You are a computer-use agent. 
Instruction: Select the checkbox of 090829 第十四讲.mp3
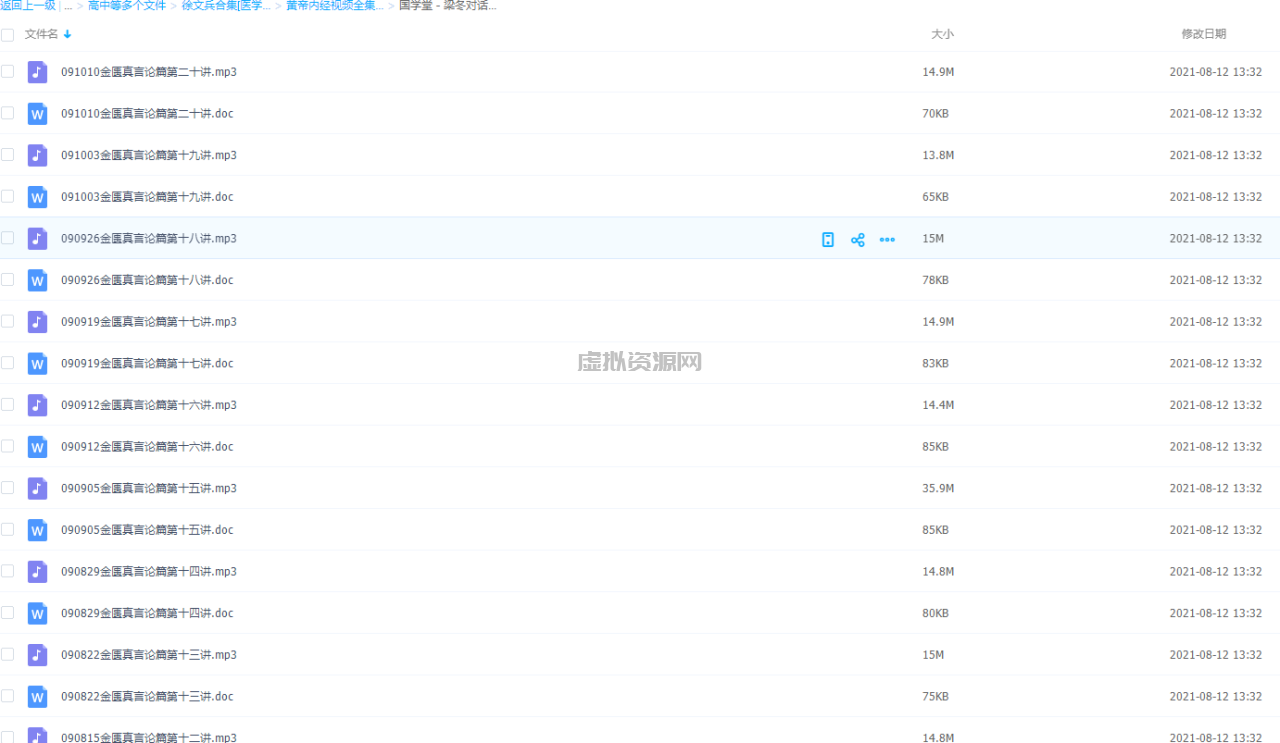coord(8,571)
